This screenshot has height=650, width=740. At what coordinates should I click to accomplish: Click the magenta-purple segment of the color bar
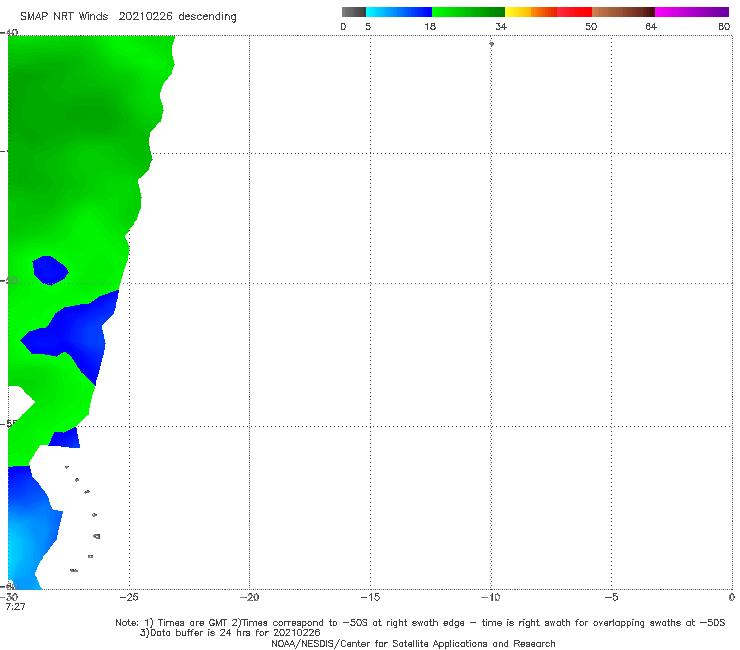coord(692,12)
